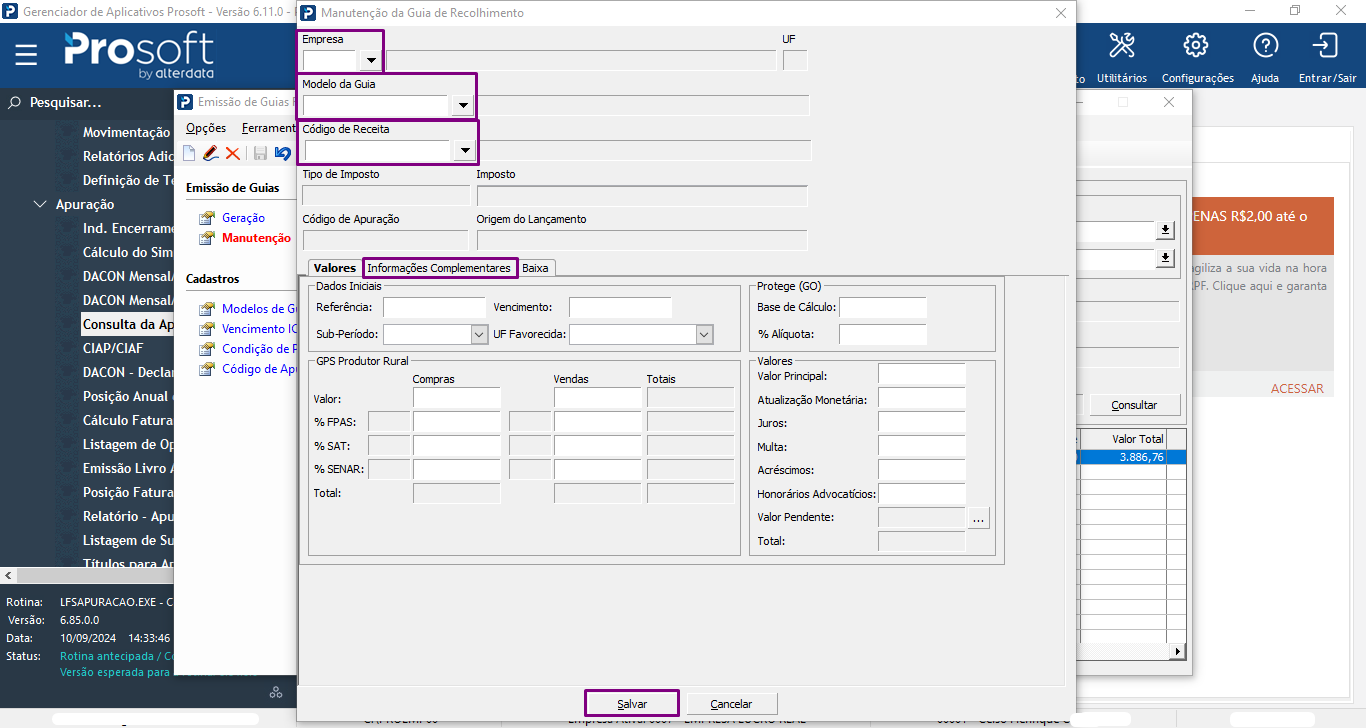Viewport: 1366px width, 728px height.
Task: Click the Cancelar button
Action: click(732, 704)
